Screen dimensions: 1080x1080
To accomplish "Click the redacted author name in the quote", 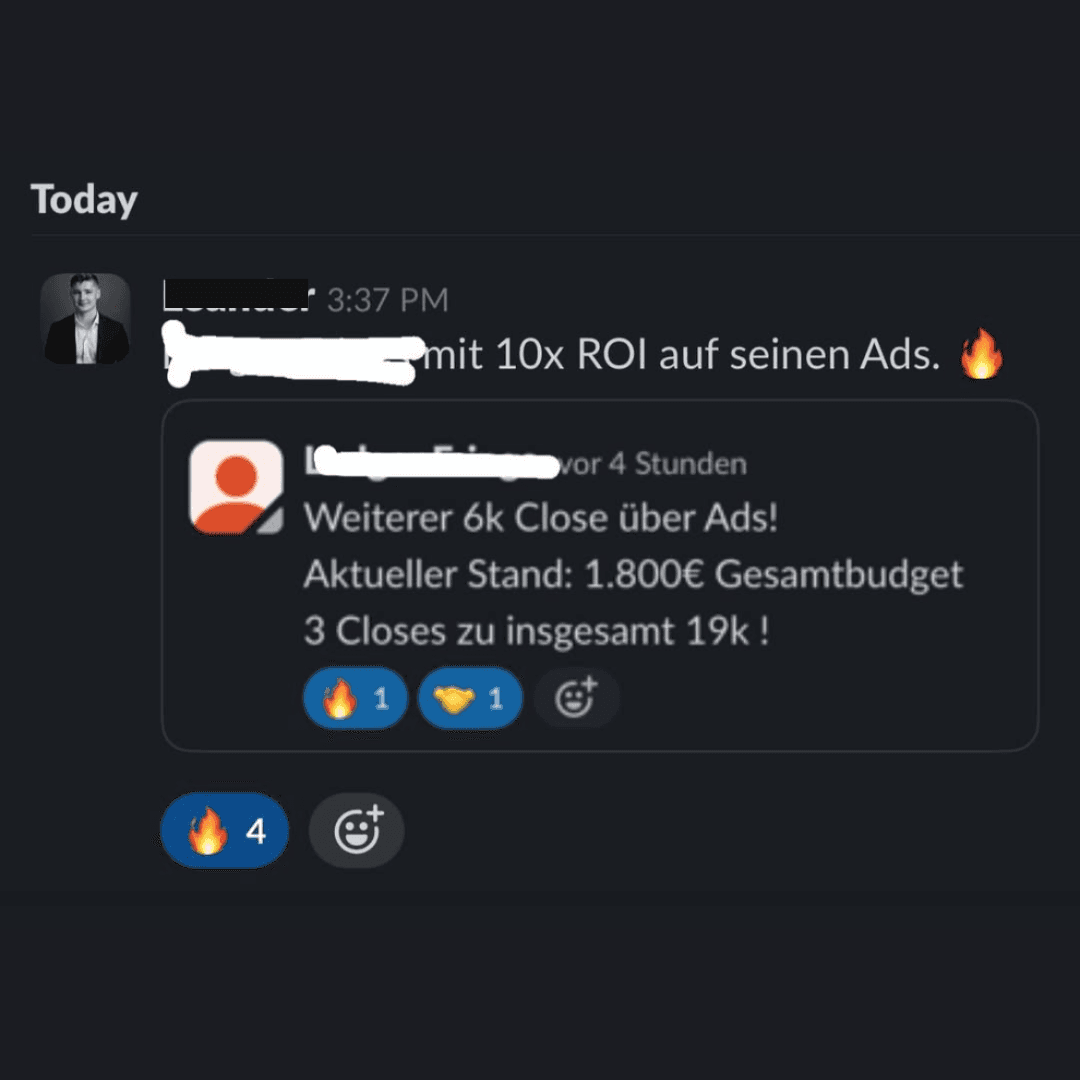I will pos(432,461).
